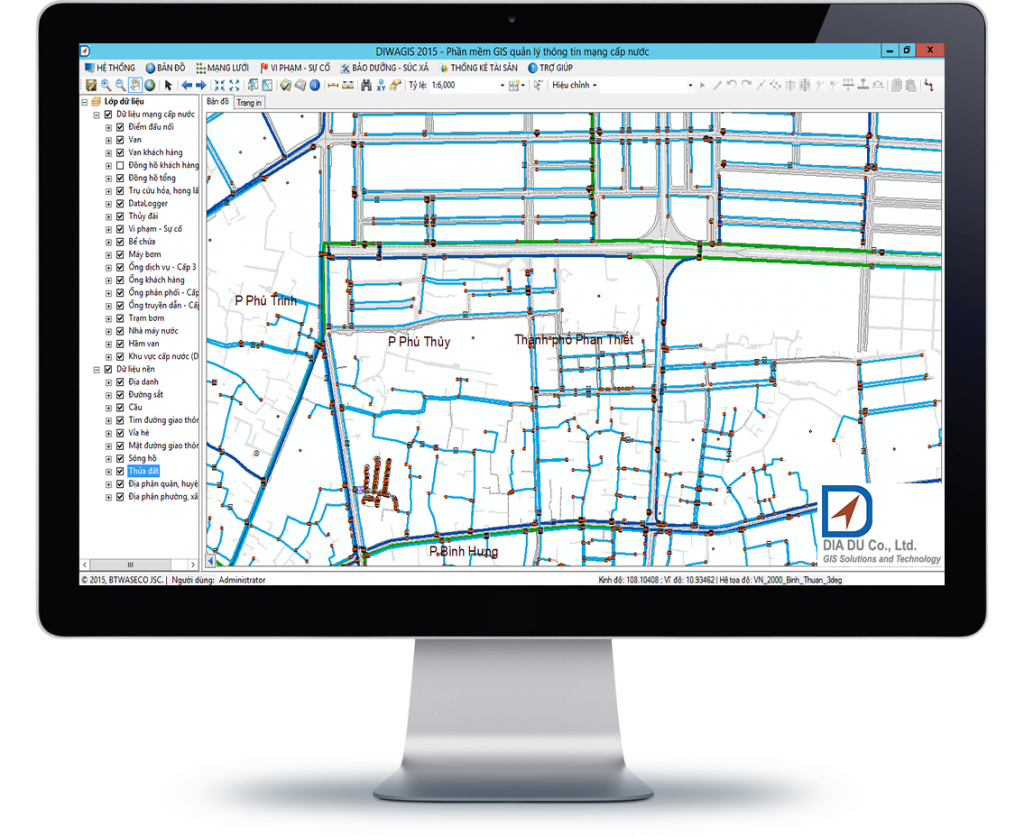Select the Hầm van layer name

(x=144, y=344)
